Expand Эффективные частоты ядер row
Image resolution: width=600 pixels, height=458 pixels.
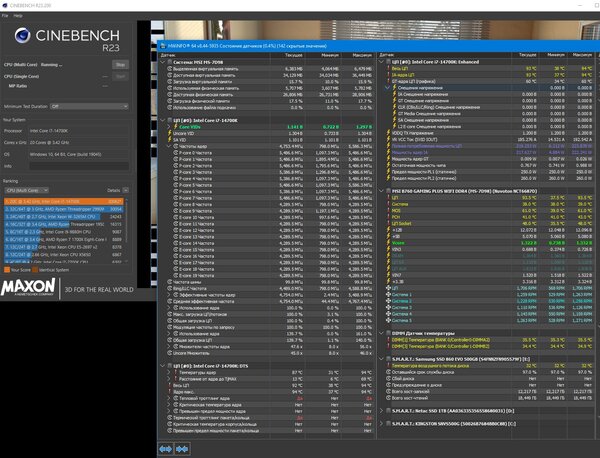point(169,295)
